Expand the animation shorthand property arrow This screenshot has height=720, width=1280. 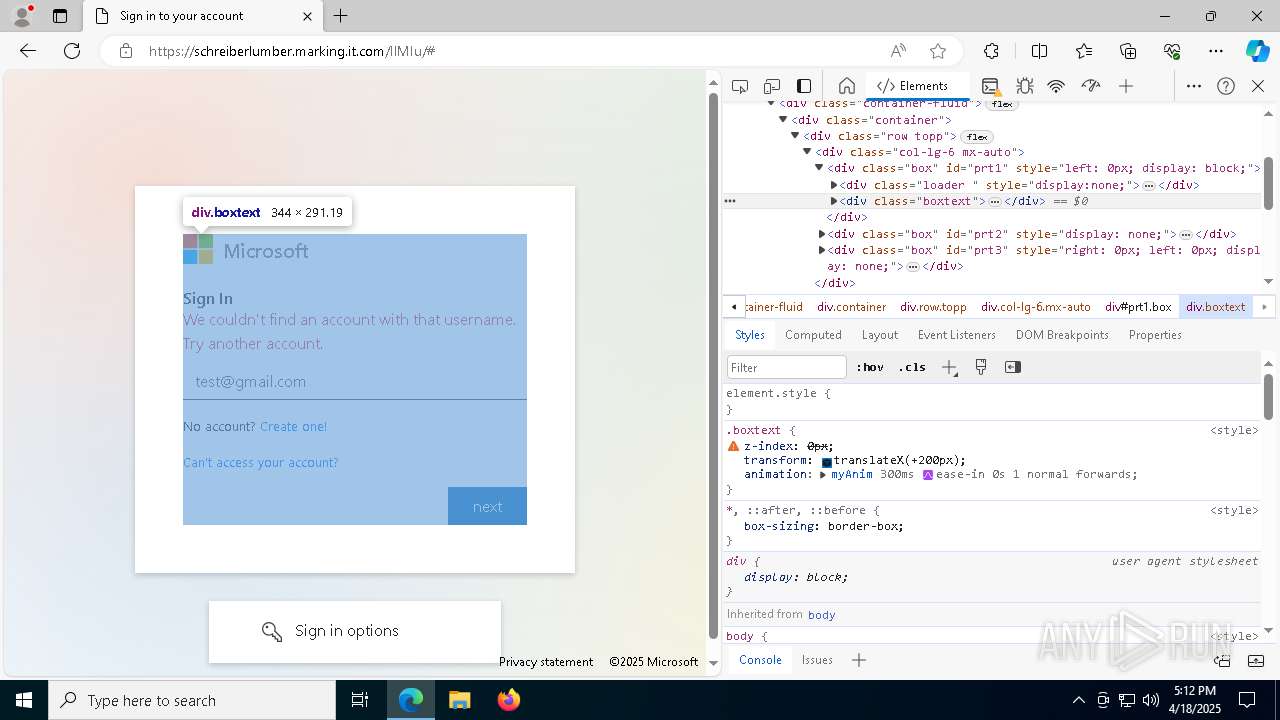[823, 475]
